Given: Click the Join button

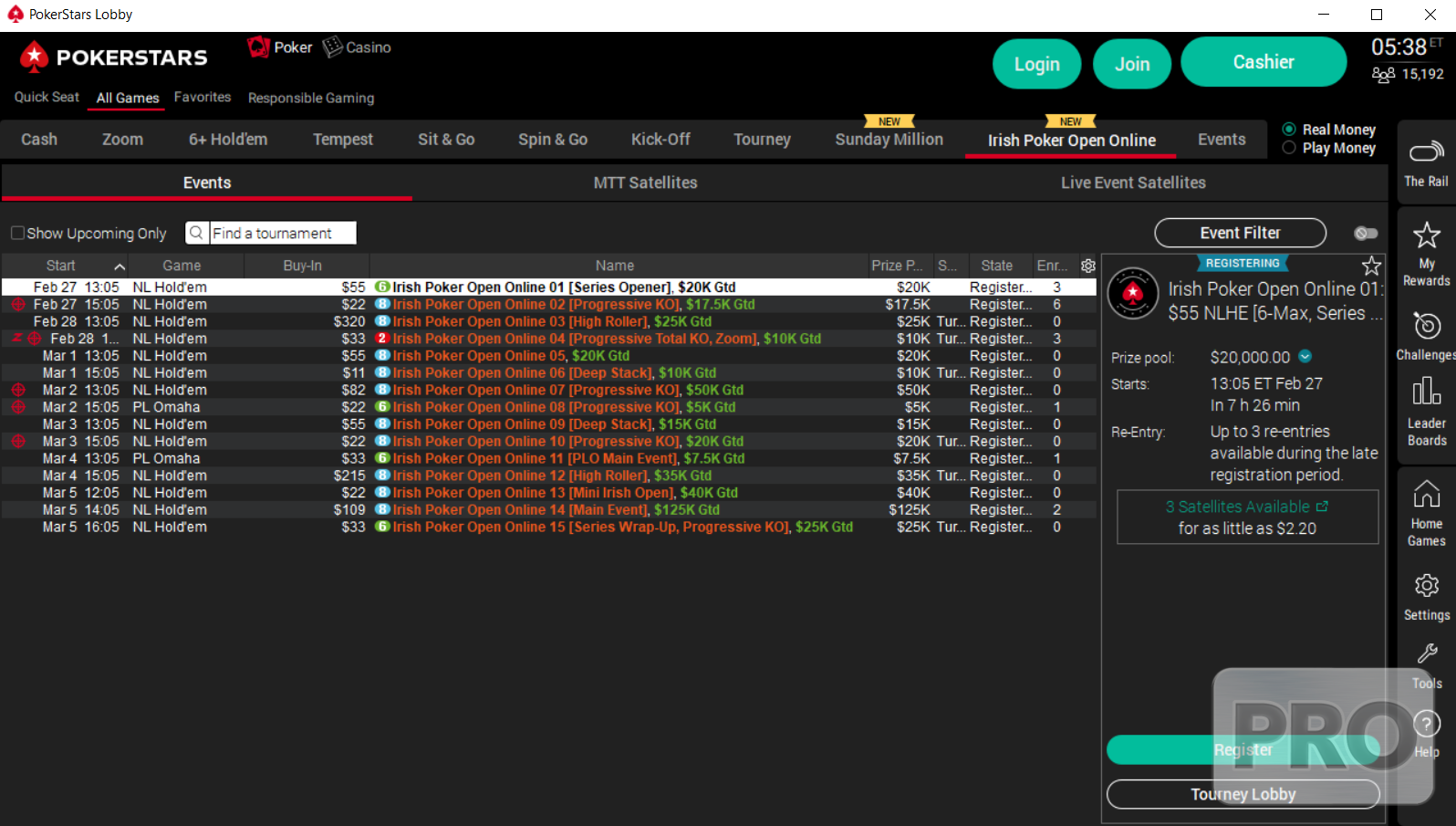Looking at the screenshot, I should pos(1132,64).
